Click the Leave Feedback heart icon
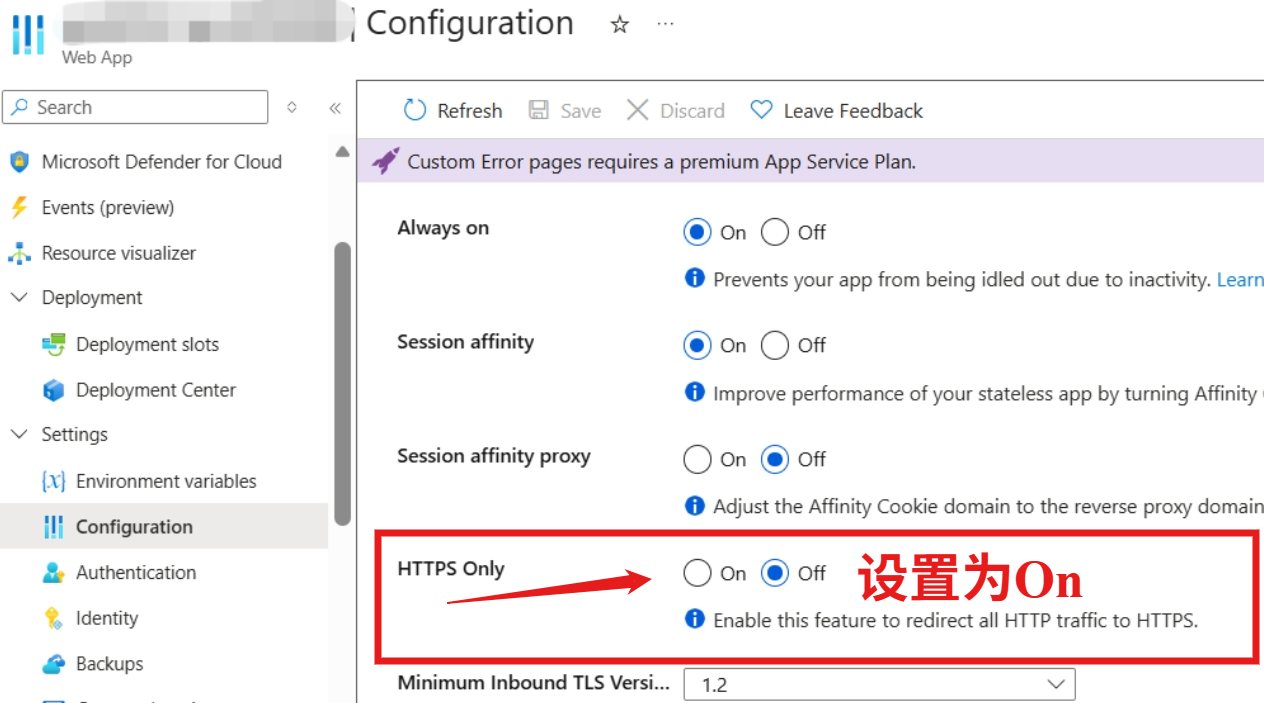 pyautogui.click(x=762, y=110)
